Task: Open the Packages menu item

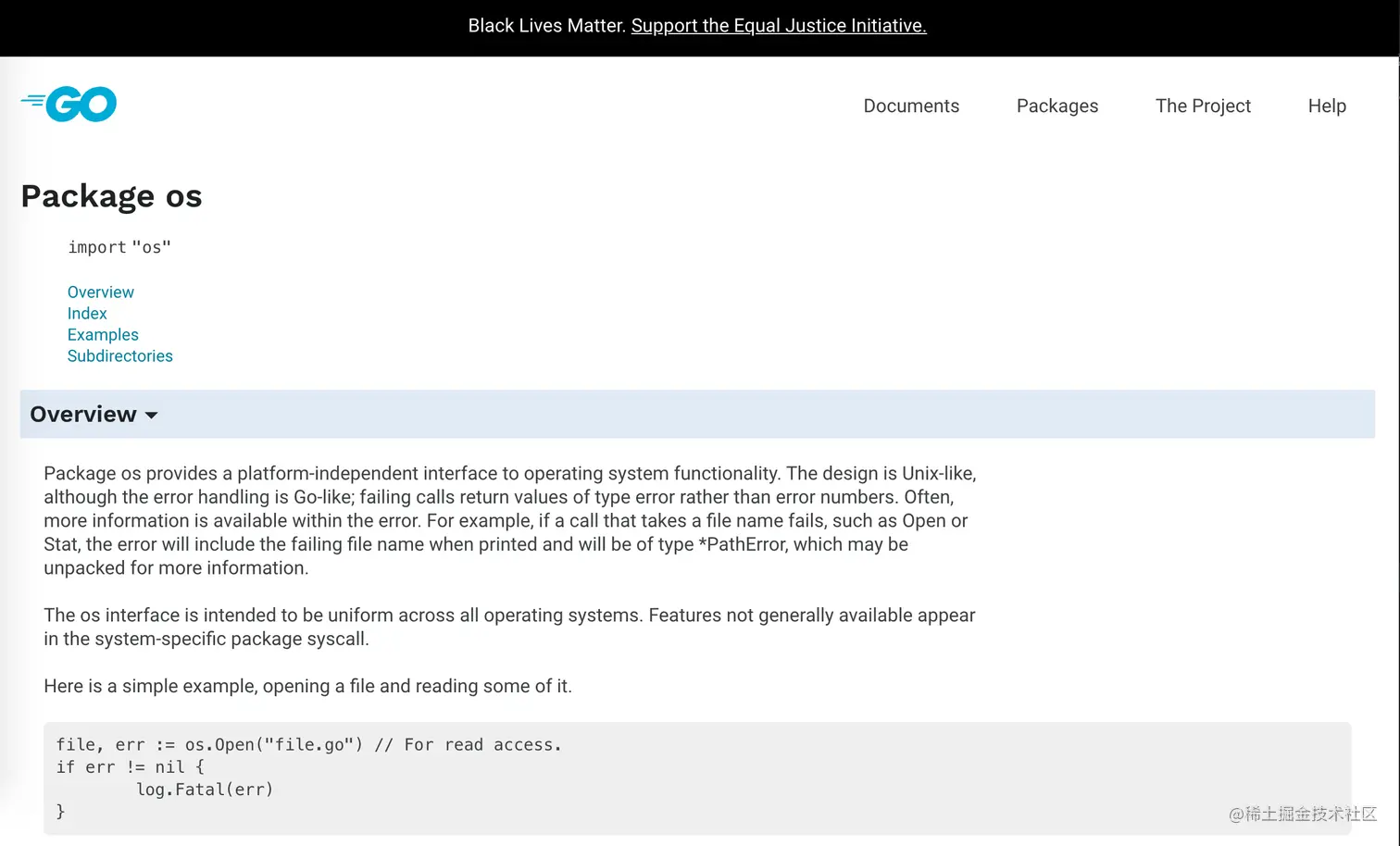Action: point(1057,106)
